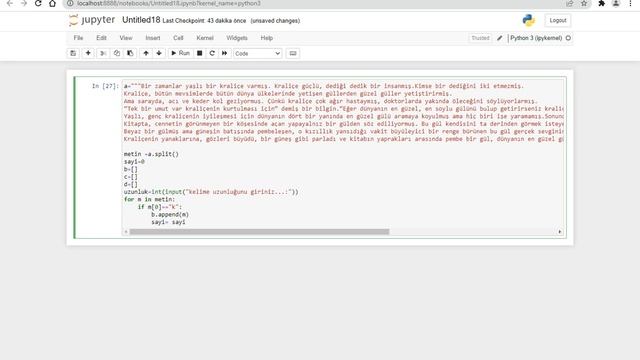Open the View menu

126,38
